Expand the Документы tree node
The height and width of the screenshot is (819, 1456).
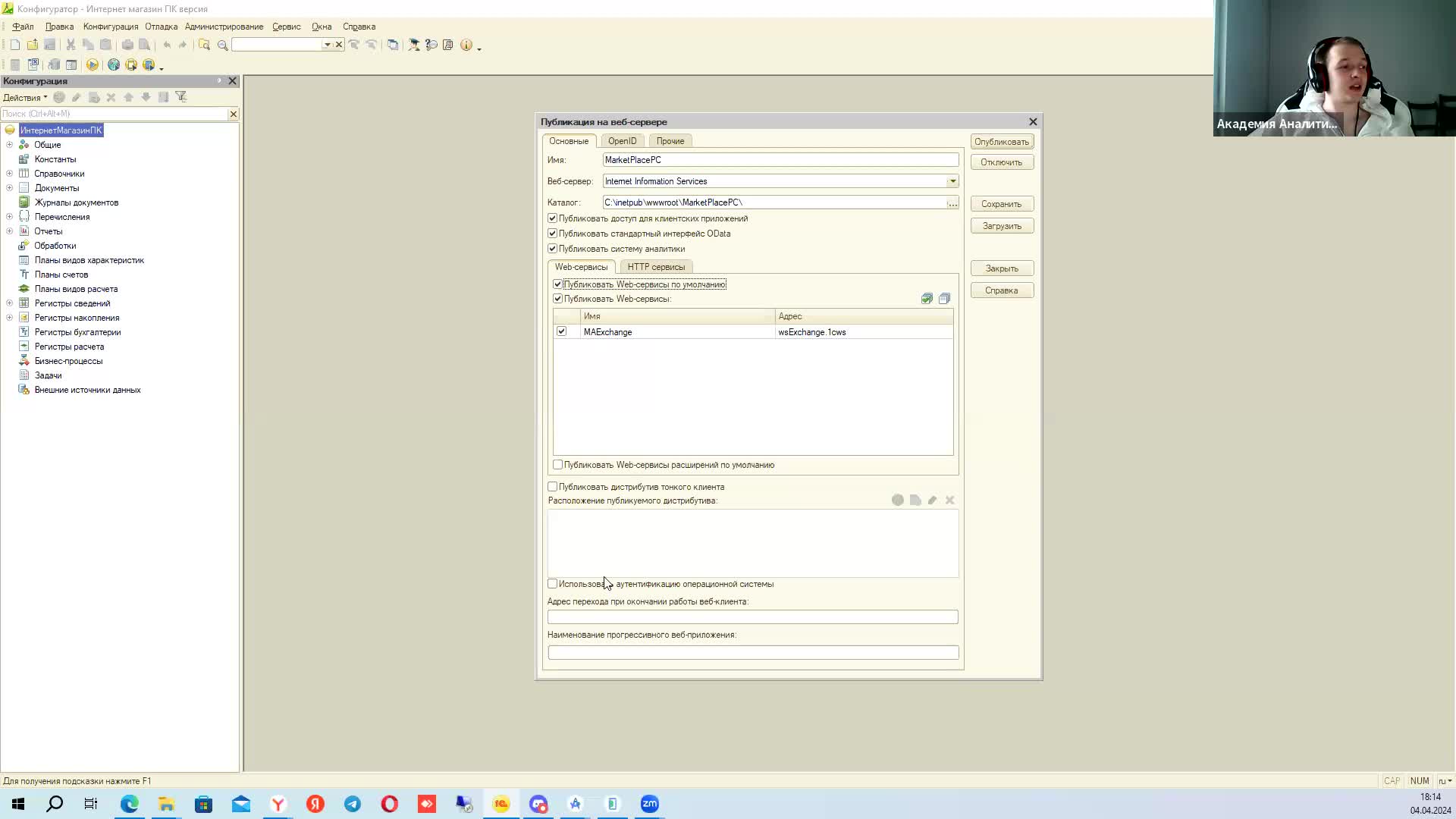(9, 188)
